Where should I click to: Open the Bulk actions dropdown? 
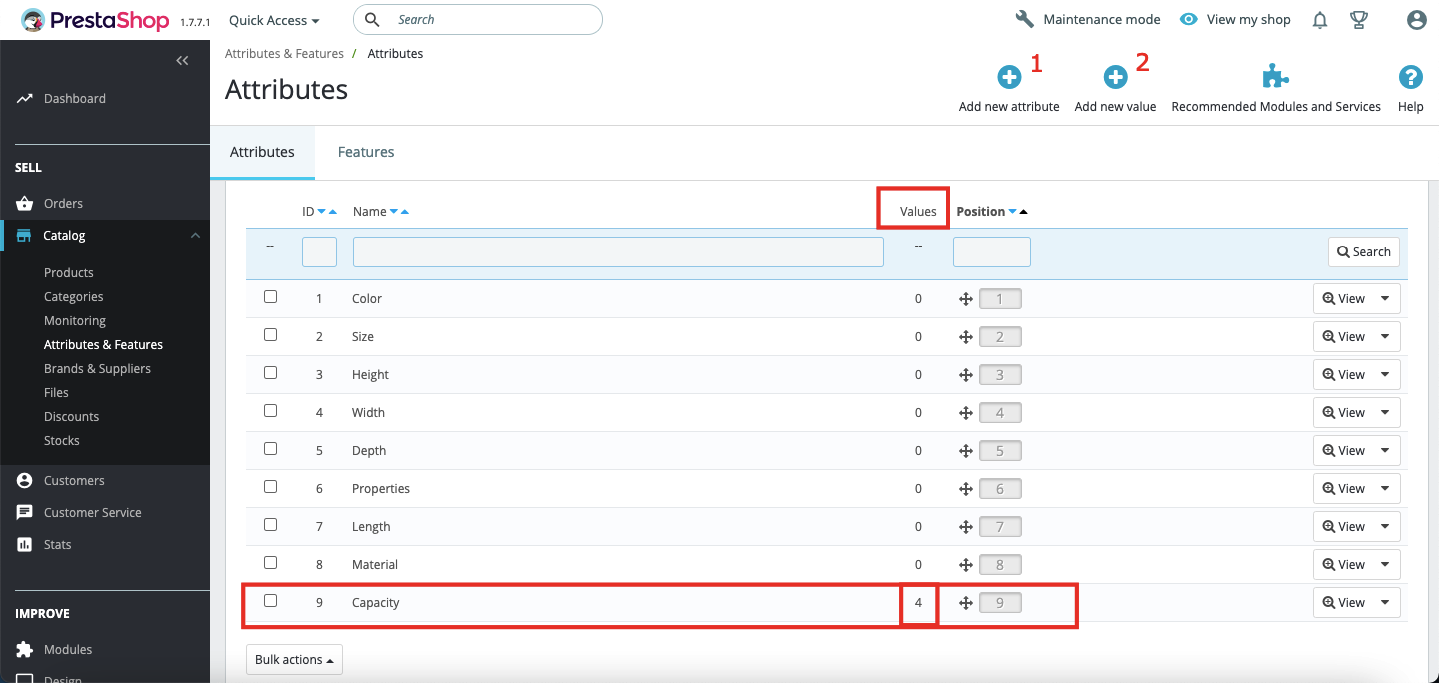(294, 660)
